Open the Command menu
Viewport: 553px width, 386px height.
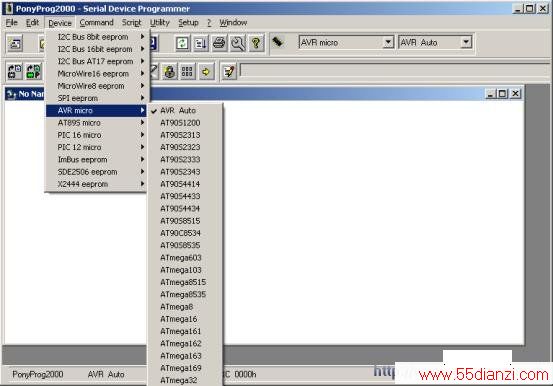click(x=96, y=23)
